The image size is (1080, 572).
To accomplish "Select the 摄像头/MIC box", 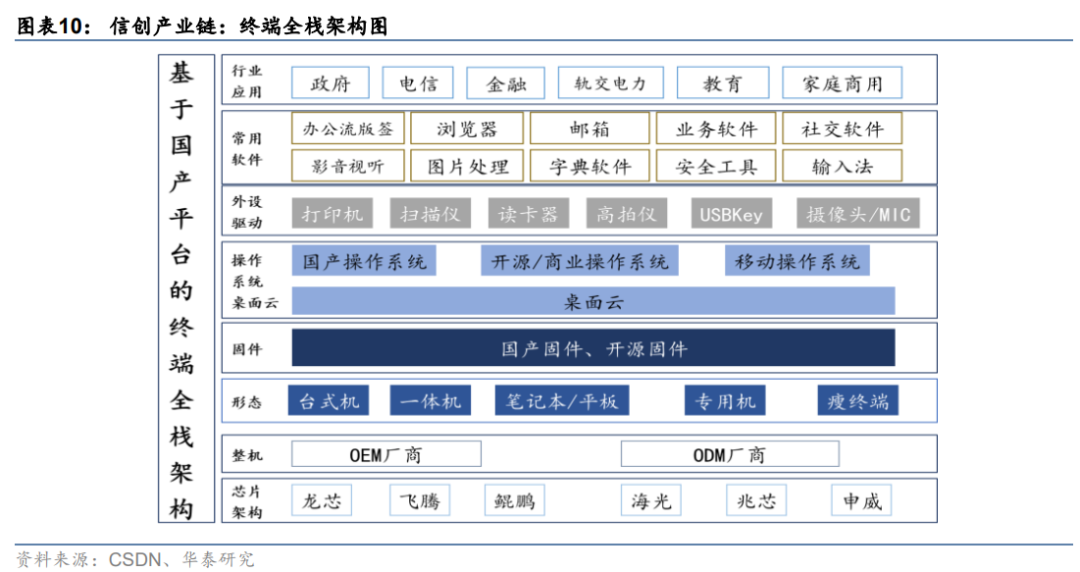I will [x=859, y=214].
